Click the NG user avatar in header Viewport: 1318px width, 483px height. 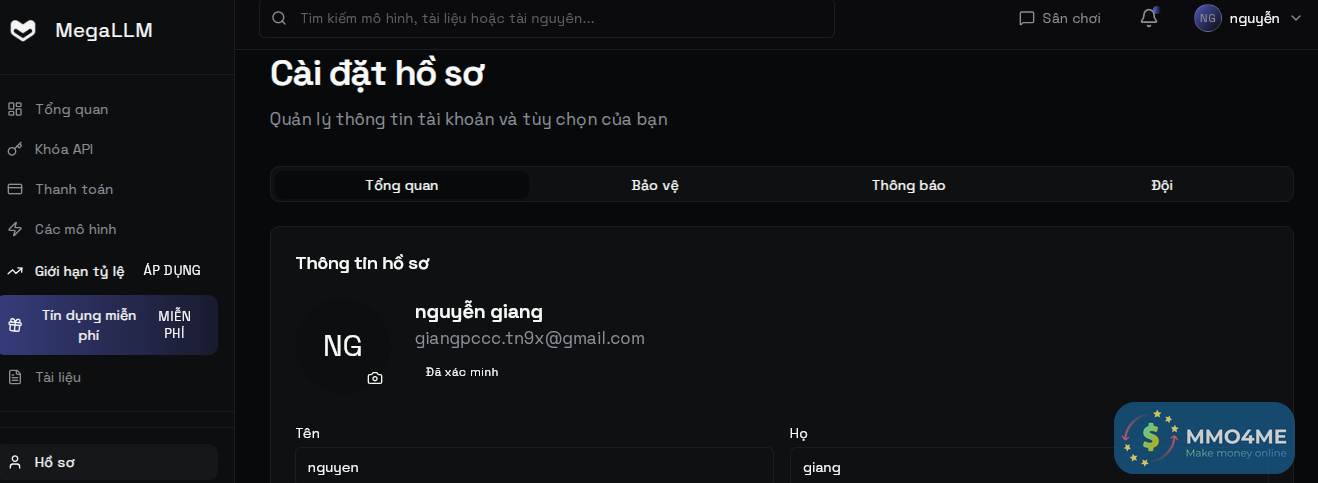coord(1207,18)
